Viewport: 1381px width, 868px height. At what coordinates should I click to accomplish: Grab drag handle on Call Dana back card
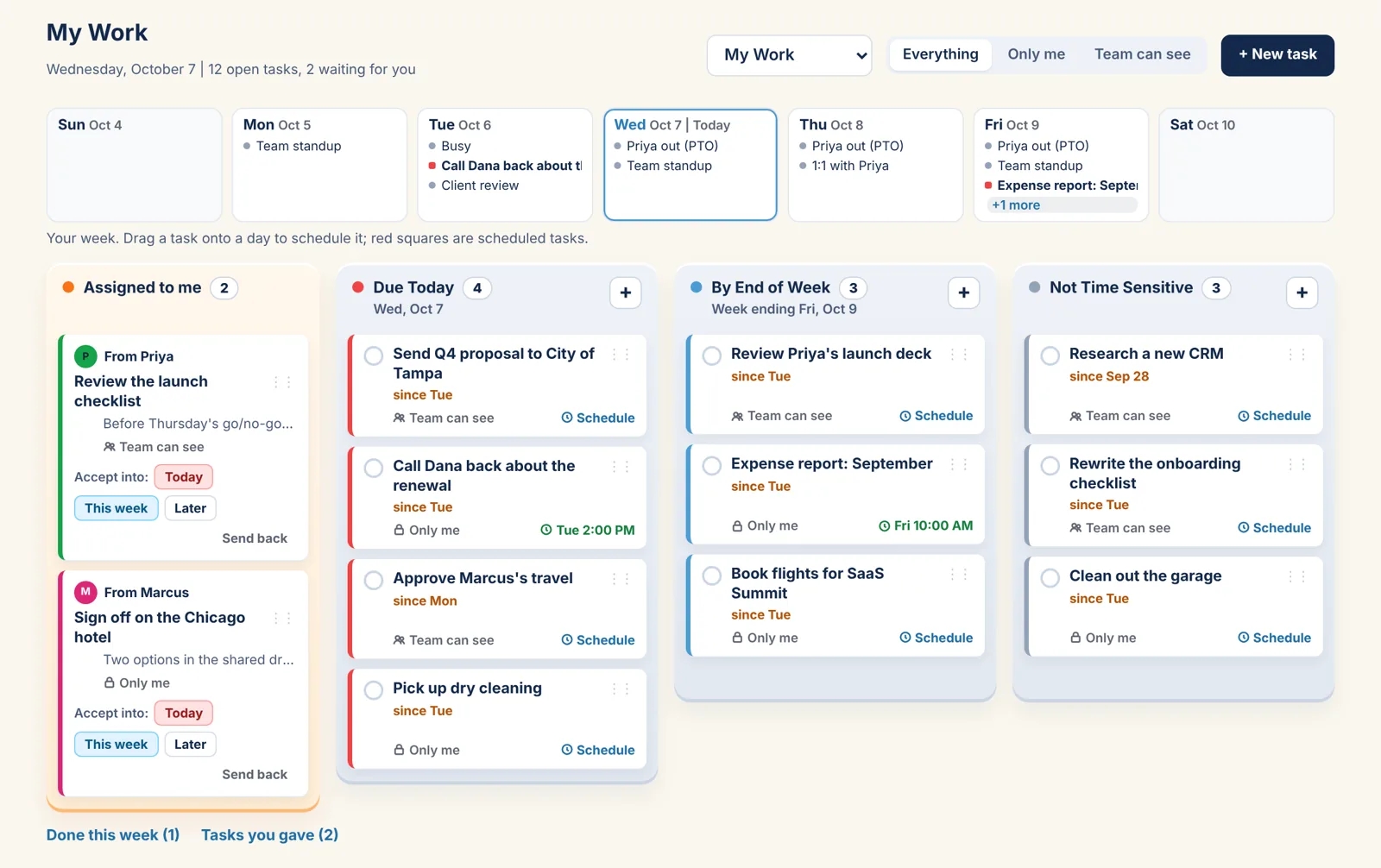621,467
